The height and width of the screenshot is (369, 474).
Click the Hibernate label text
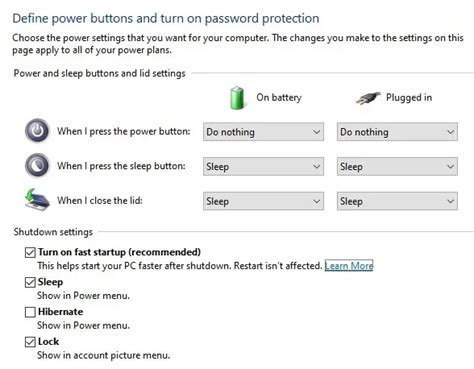[60, 312]
